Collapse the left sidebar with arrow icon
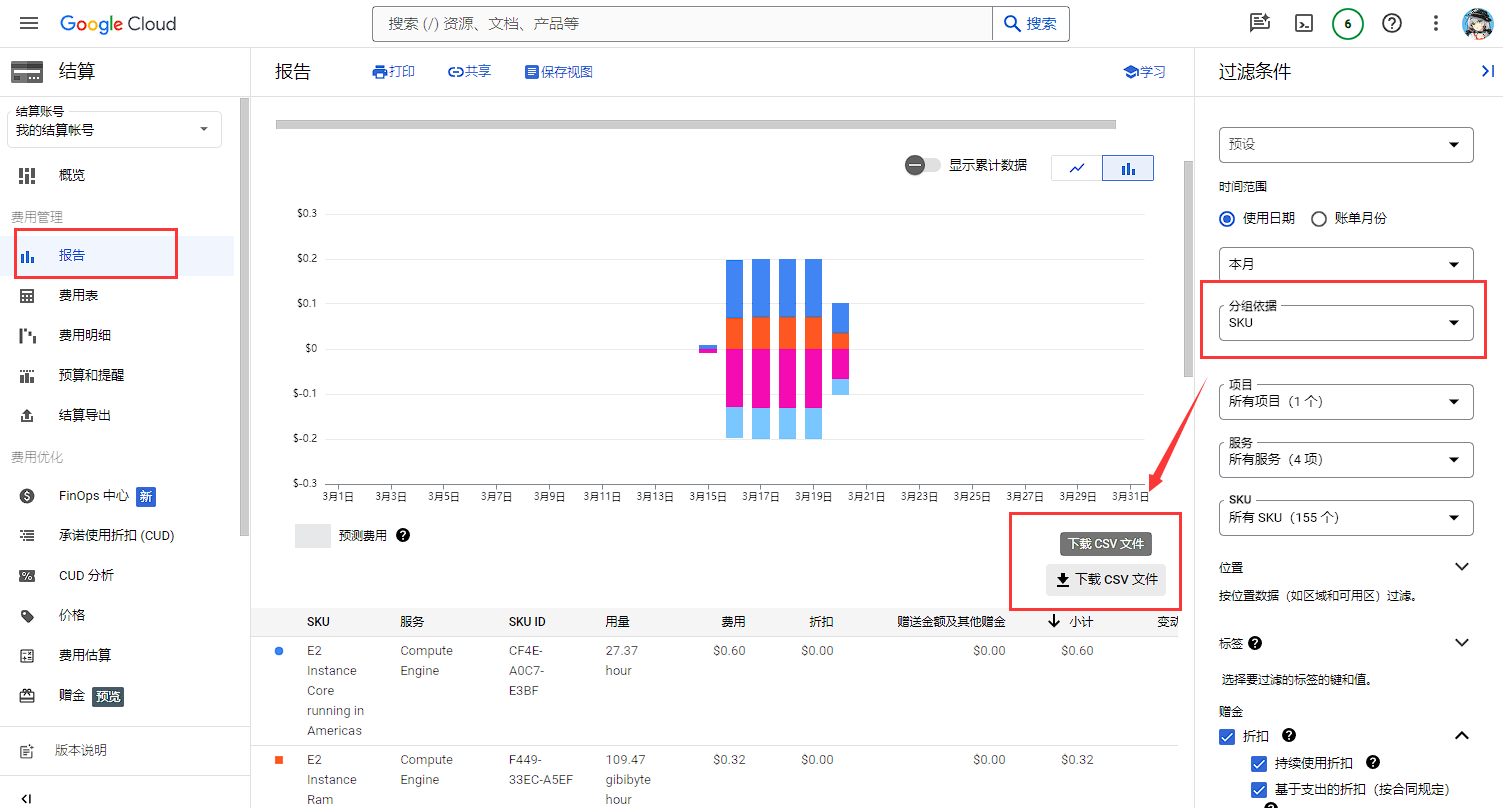 [x=27, y=798]
